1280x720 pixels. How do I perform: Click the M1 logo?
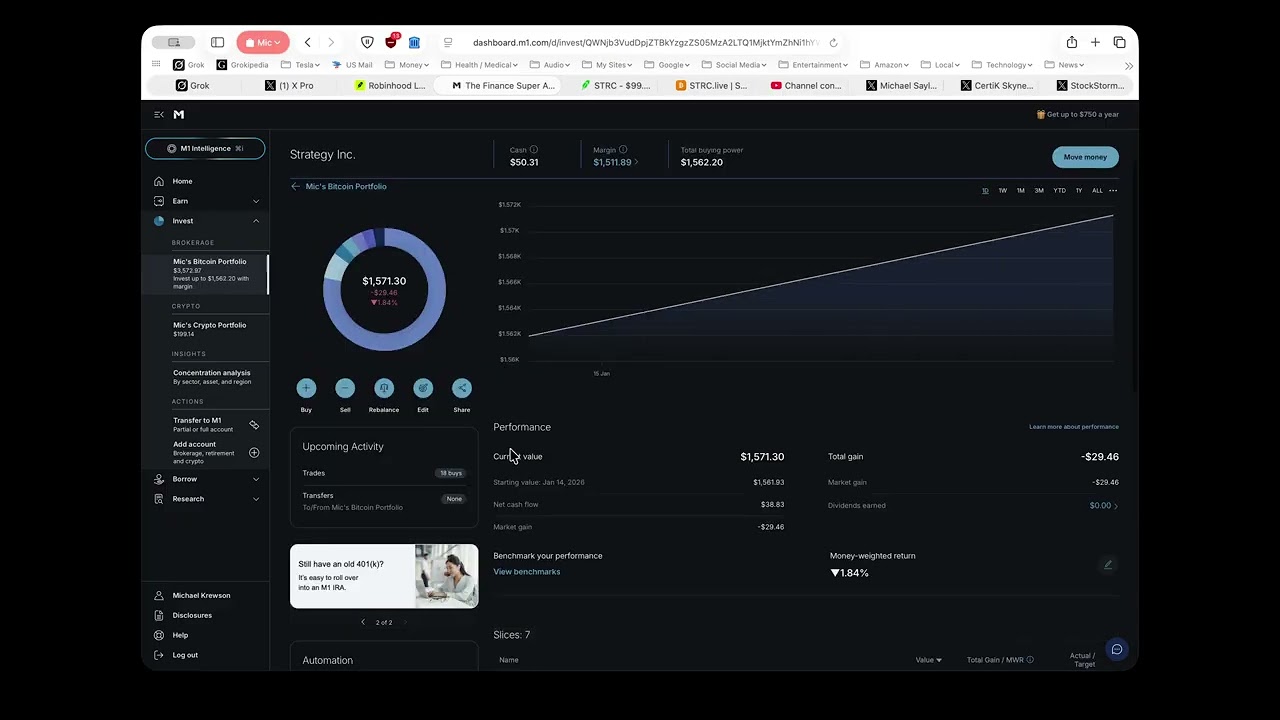tap(179, 115)
